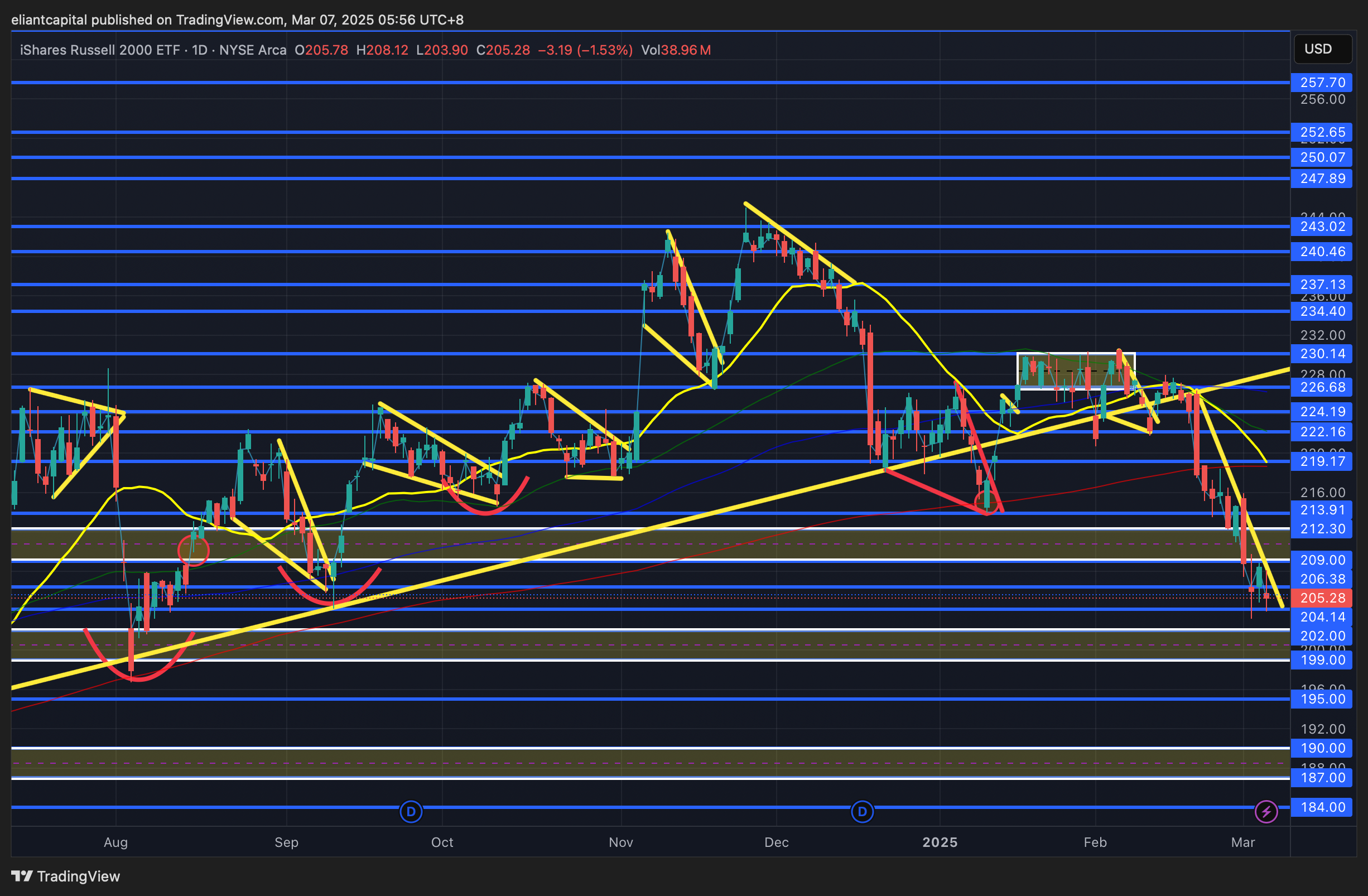Click the dividend marker near late December
The width and height of the screenshot is (1368, 896).
tap(861, 812)
